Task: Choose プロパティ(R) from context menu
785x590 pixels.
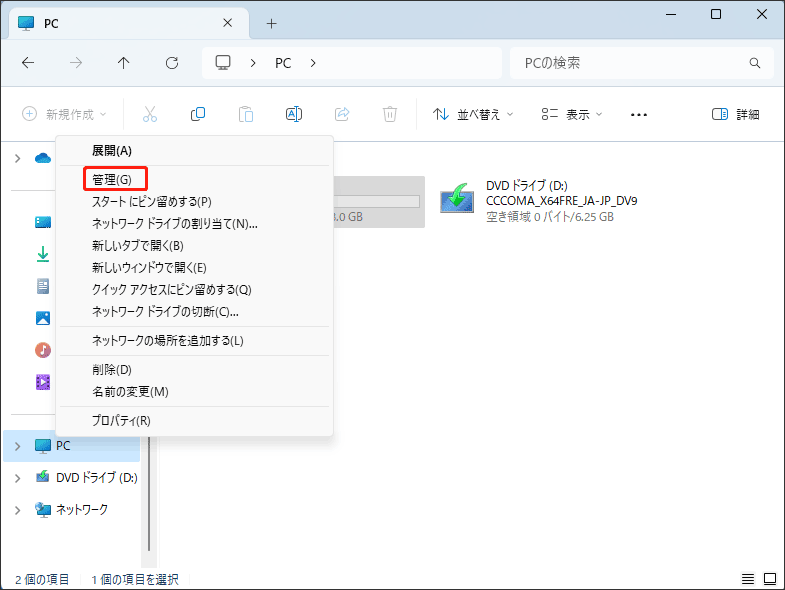Action: click(x=194, y=421)
